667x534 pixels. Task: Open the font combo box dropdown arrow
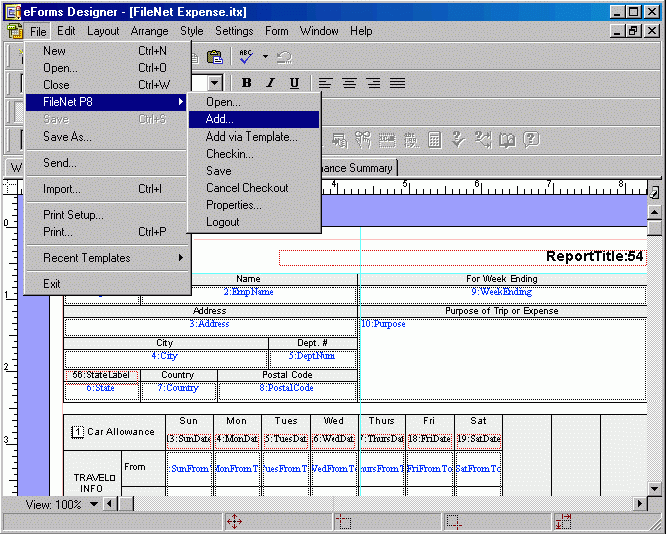tap(215, 83)
